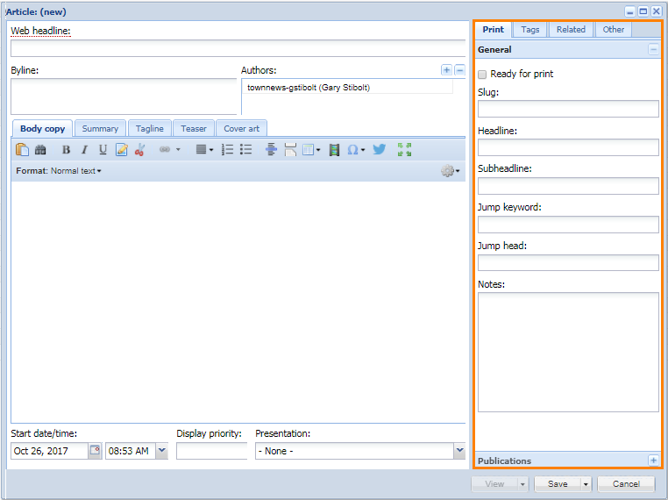Switch to the Summary tab

100,129
